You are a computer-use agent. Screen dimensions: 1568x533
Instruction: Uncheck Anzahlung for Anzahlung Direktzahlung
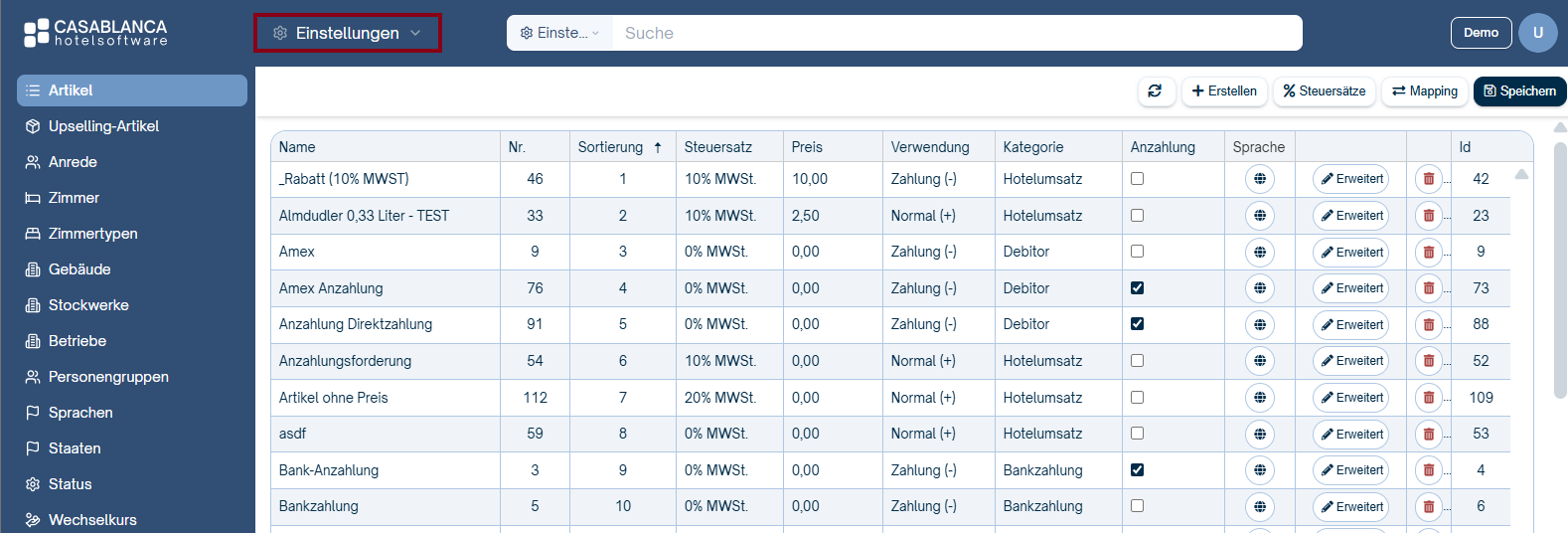[x=1137, y=324]
